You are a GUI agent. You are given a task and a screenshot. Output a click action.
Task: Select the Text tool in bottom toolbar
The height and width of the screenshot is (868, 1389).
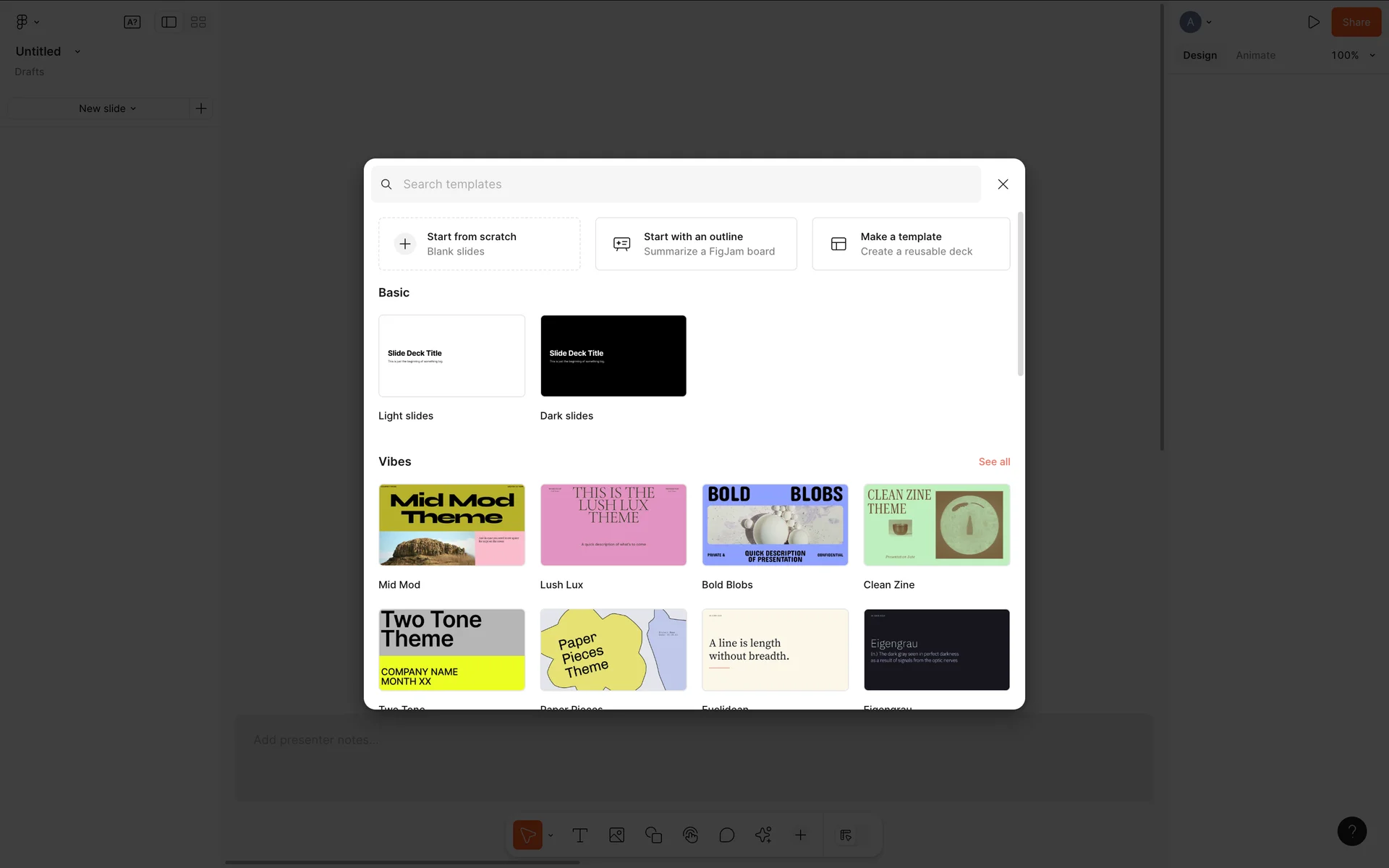click(579, 835)
